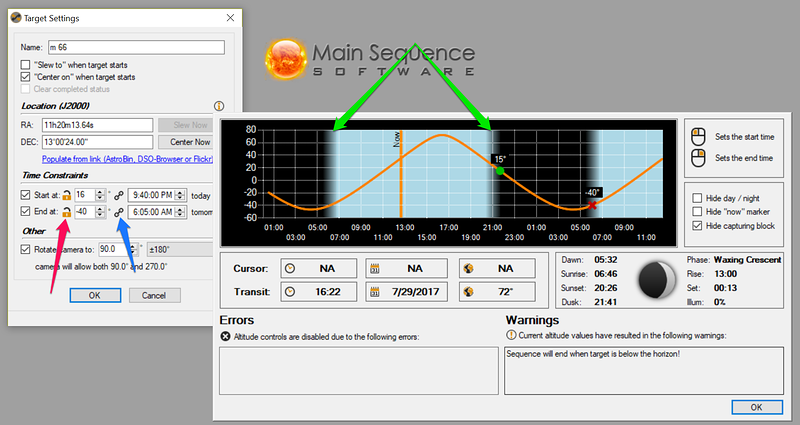
Task: Click the Errors X icon
Action: pos(225,336)
